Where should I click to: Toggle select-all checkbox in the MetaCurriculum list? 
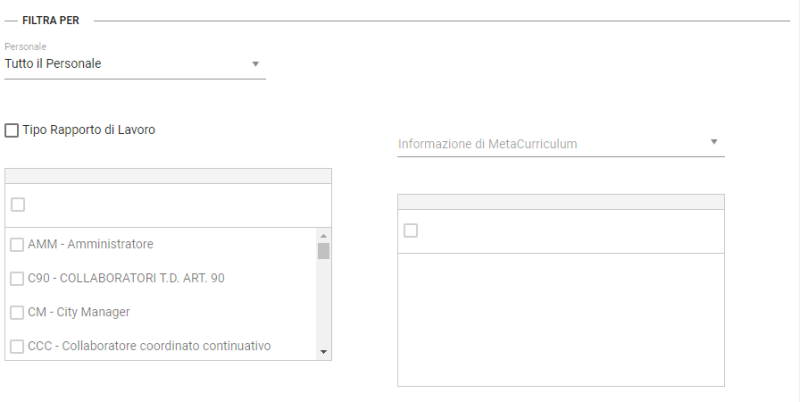coord(410,231)
